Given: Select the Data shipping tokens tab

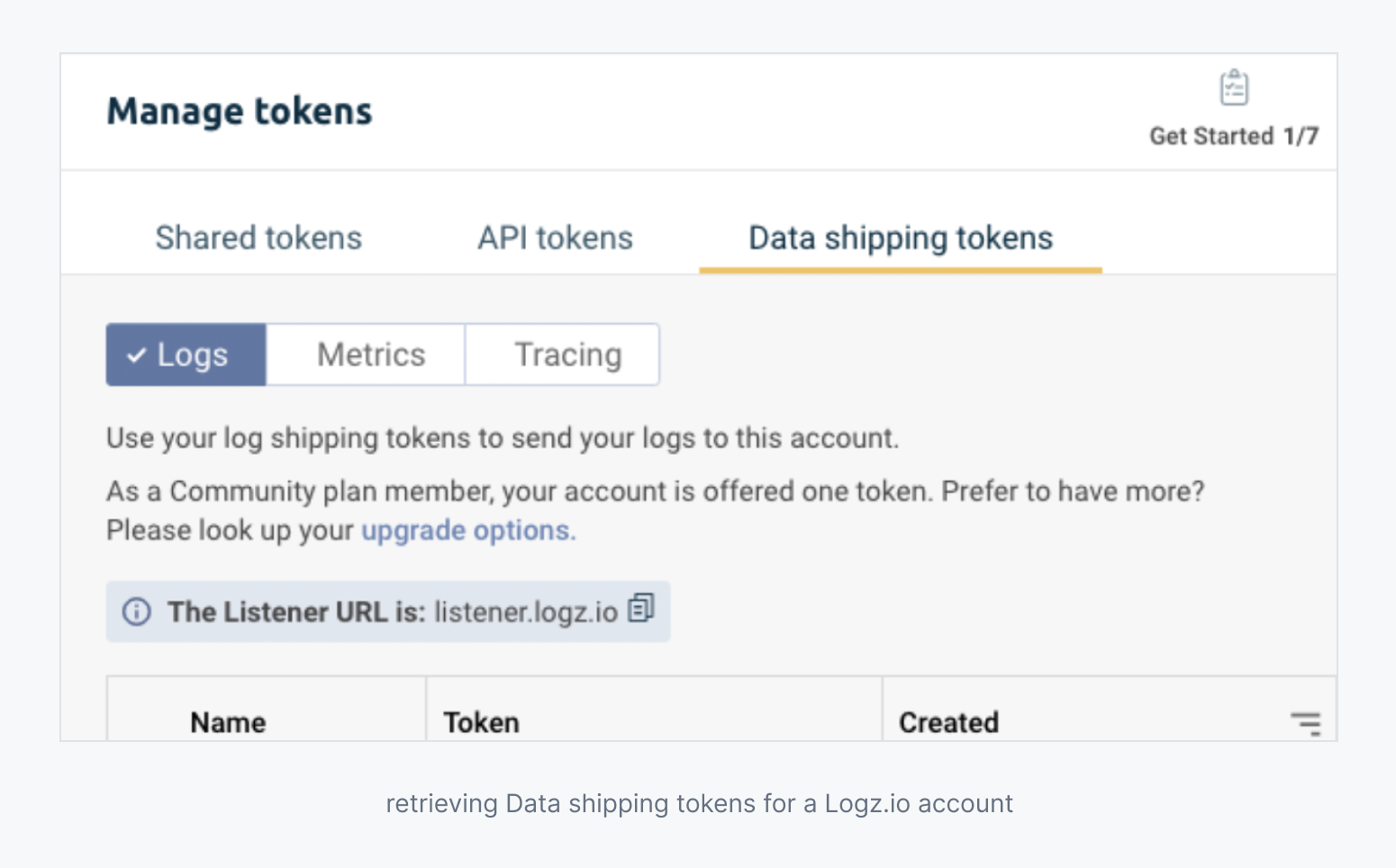Looking at the screenshot, I should point(900,238).
